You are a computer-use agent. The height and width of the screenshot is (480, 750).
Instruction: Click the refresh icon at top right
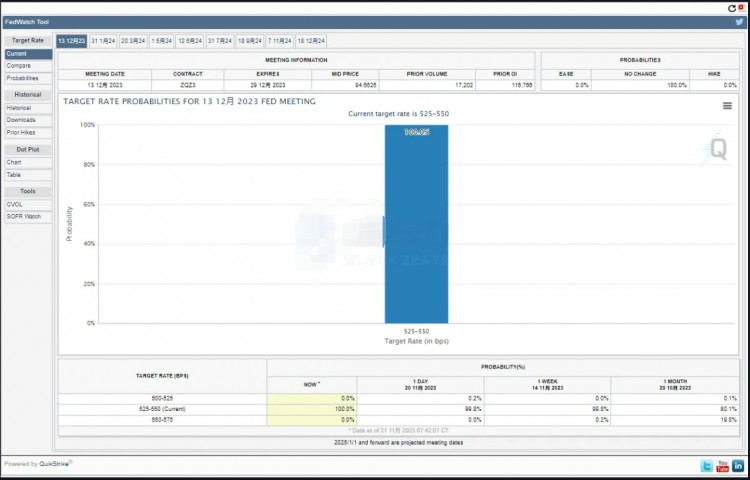pos(731,8)
